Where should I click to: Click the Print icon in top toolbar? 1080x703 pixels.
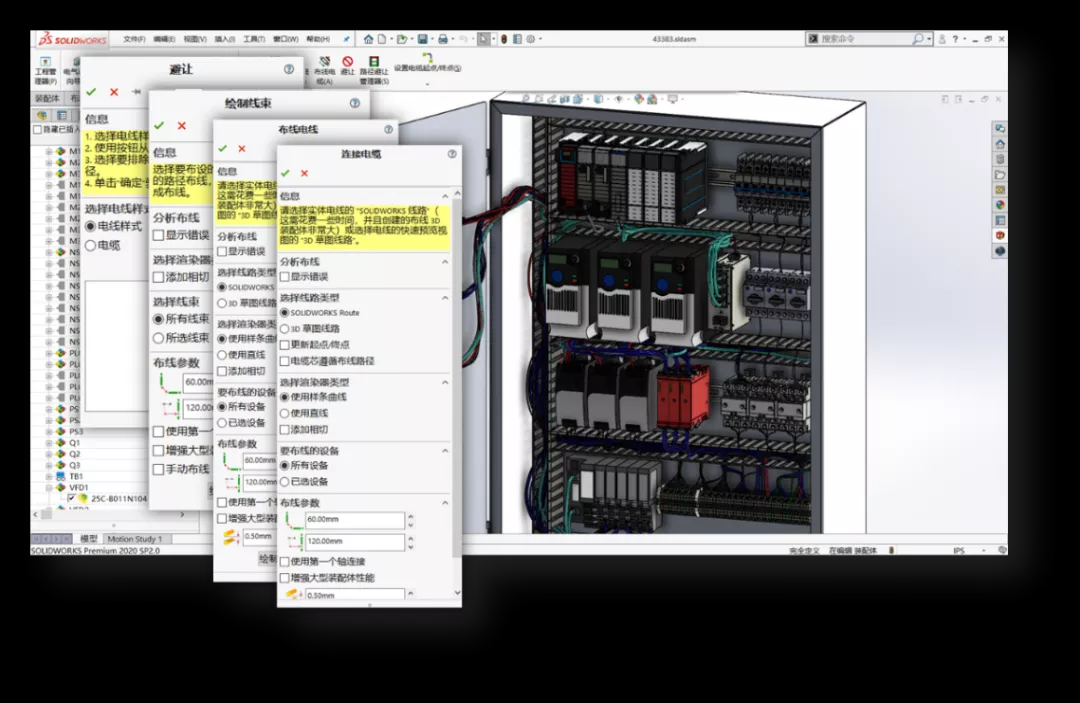click(442, 39)
